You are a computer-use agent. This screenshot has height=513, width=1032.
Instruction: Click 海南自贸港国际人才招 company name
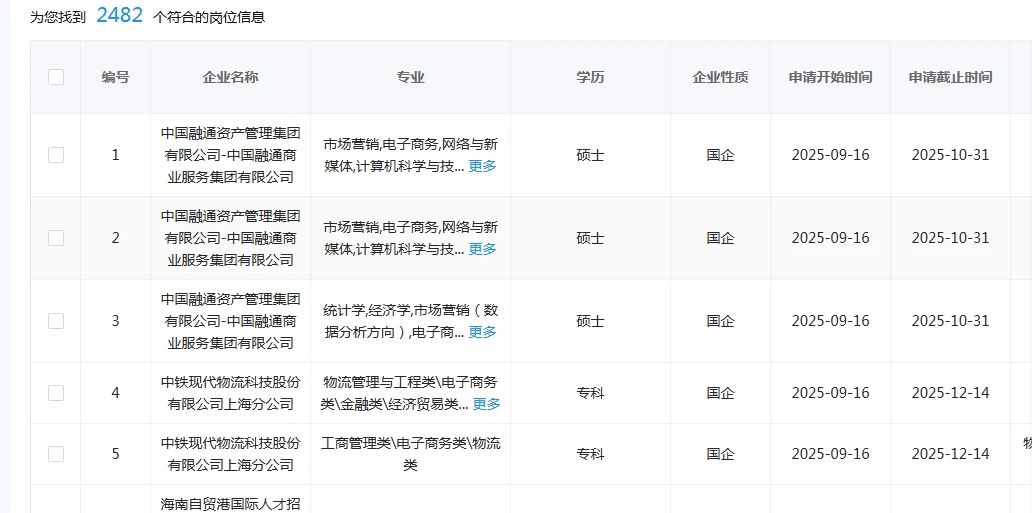click(x=230, y=504)
